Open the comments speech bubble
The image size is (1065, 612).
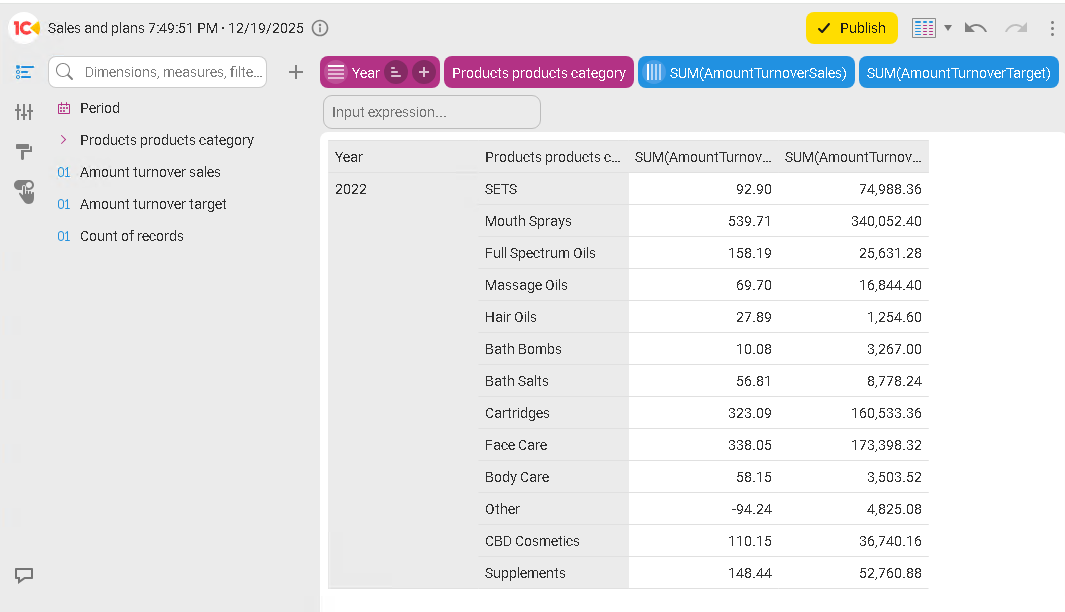(24, 575)
